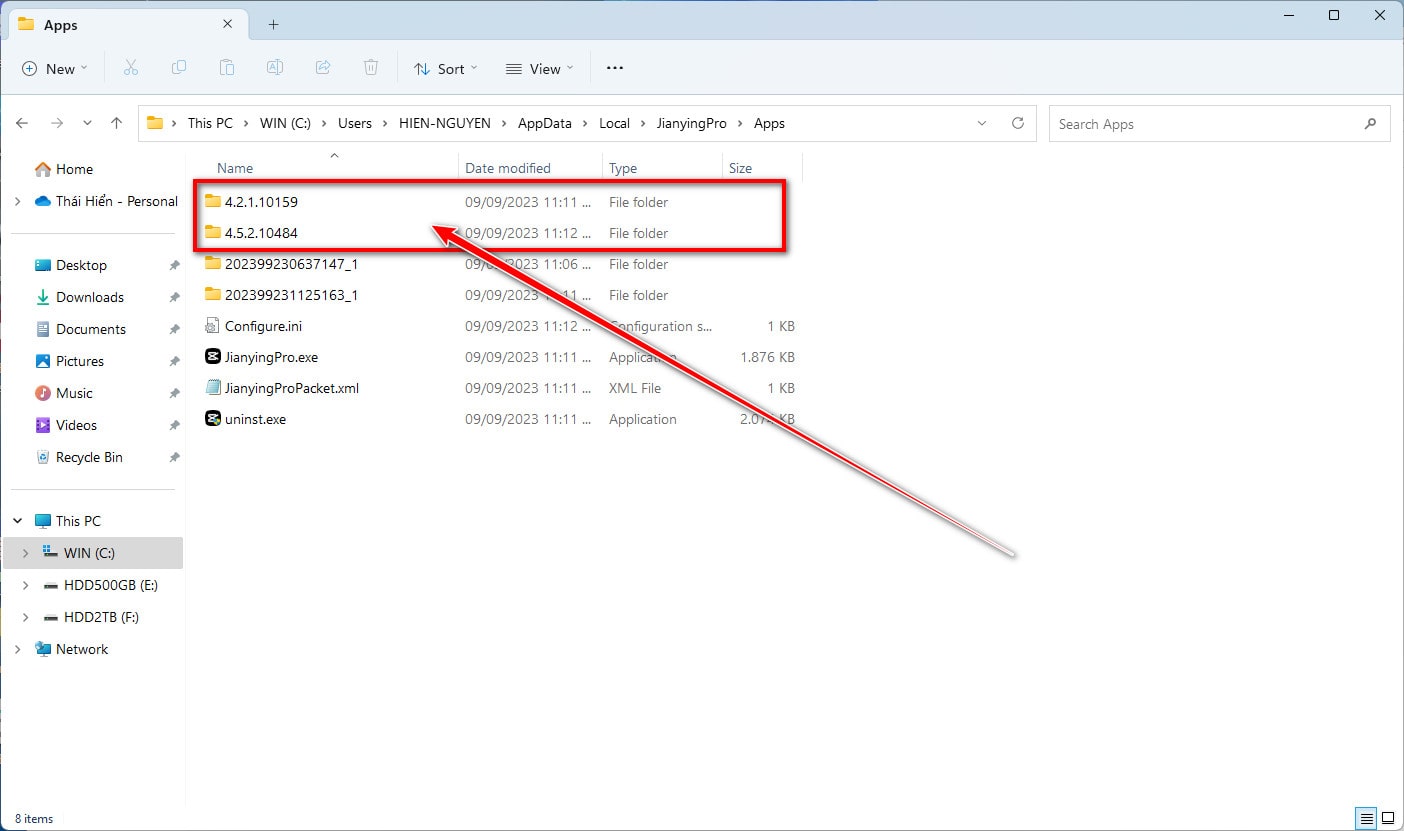Click the Cut scissors icon
Screen dimensions: 1404x831
pyautogui.click(x=130, y=68)
